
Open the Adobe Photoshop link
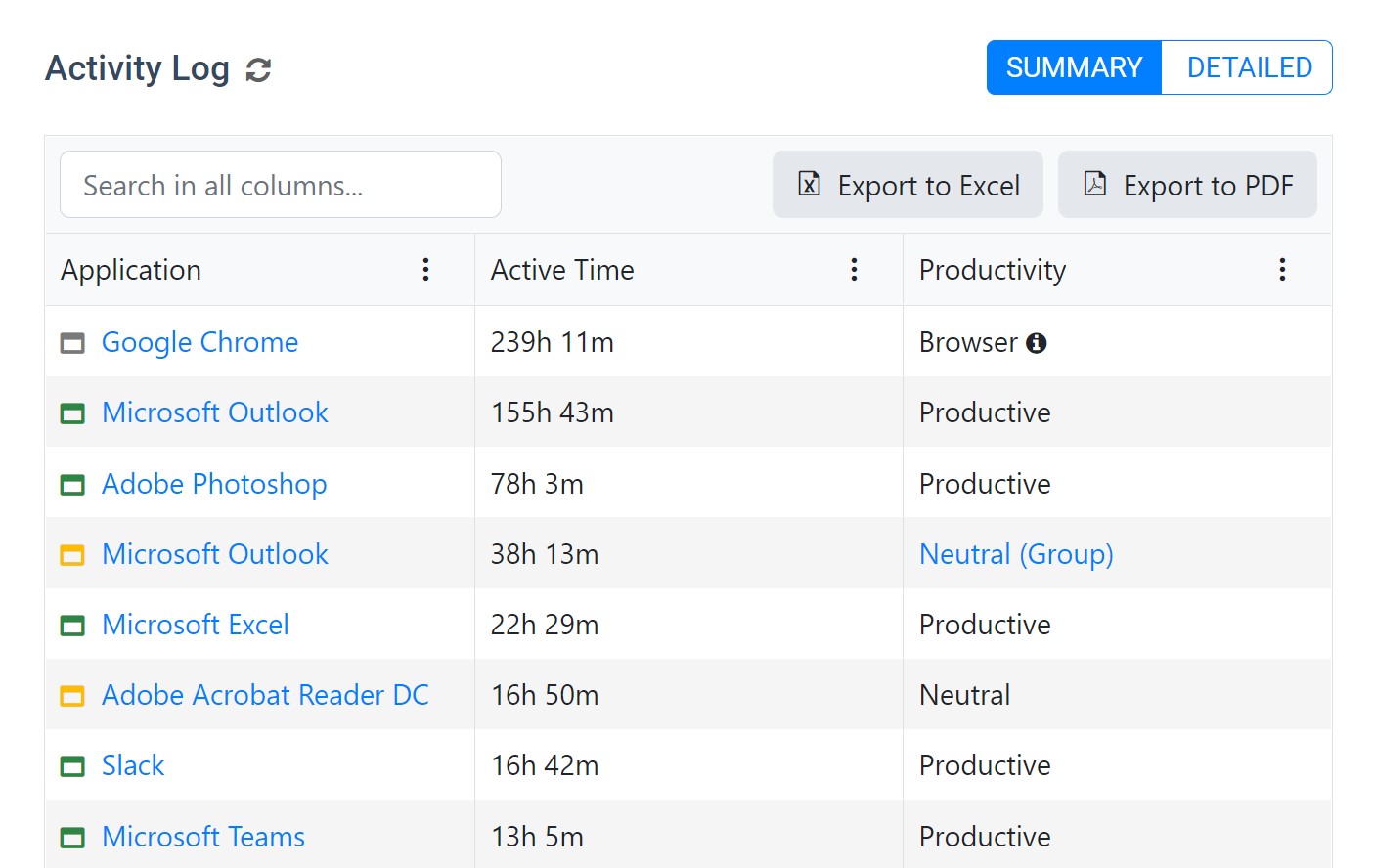214,484
